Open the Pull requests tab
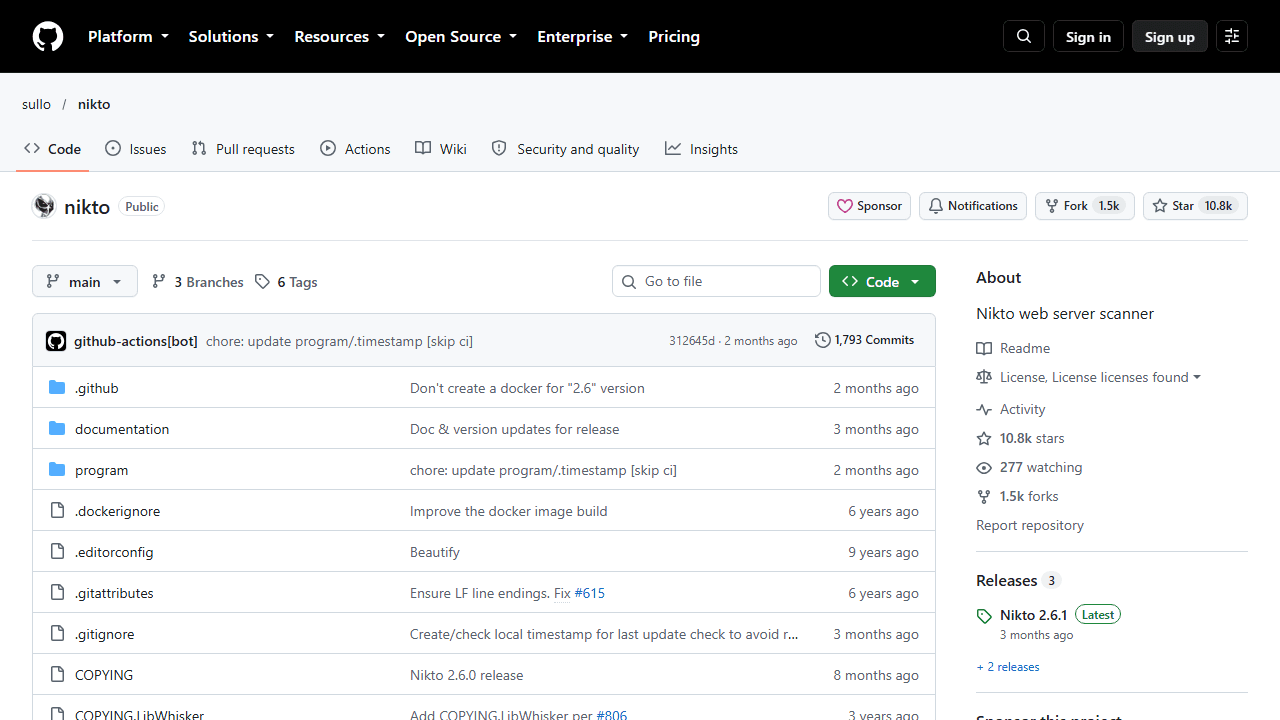This screenshot has height=720, width=1280. (243, 149)
